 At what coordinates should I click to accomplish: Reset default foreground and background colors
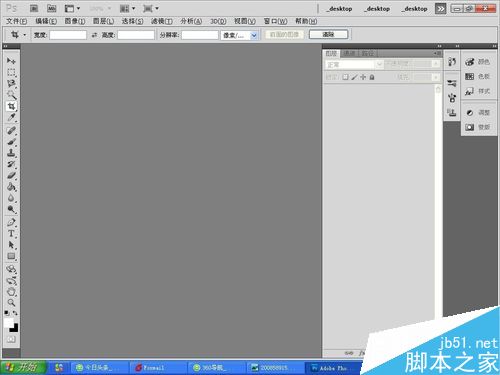7,313
